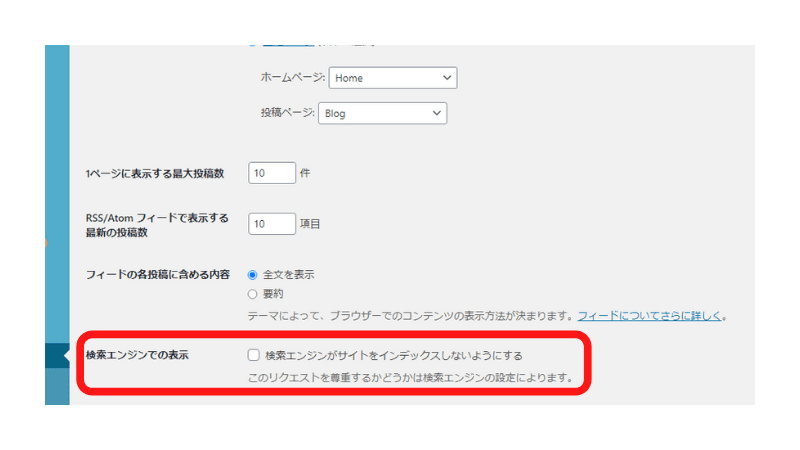Click the 検索エンジンでの表示 label text
Viewport: 800px width, 450px height.
pos(137,355)
